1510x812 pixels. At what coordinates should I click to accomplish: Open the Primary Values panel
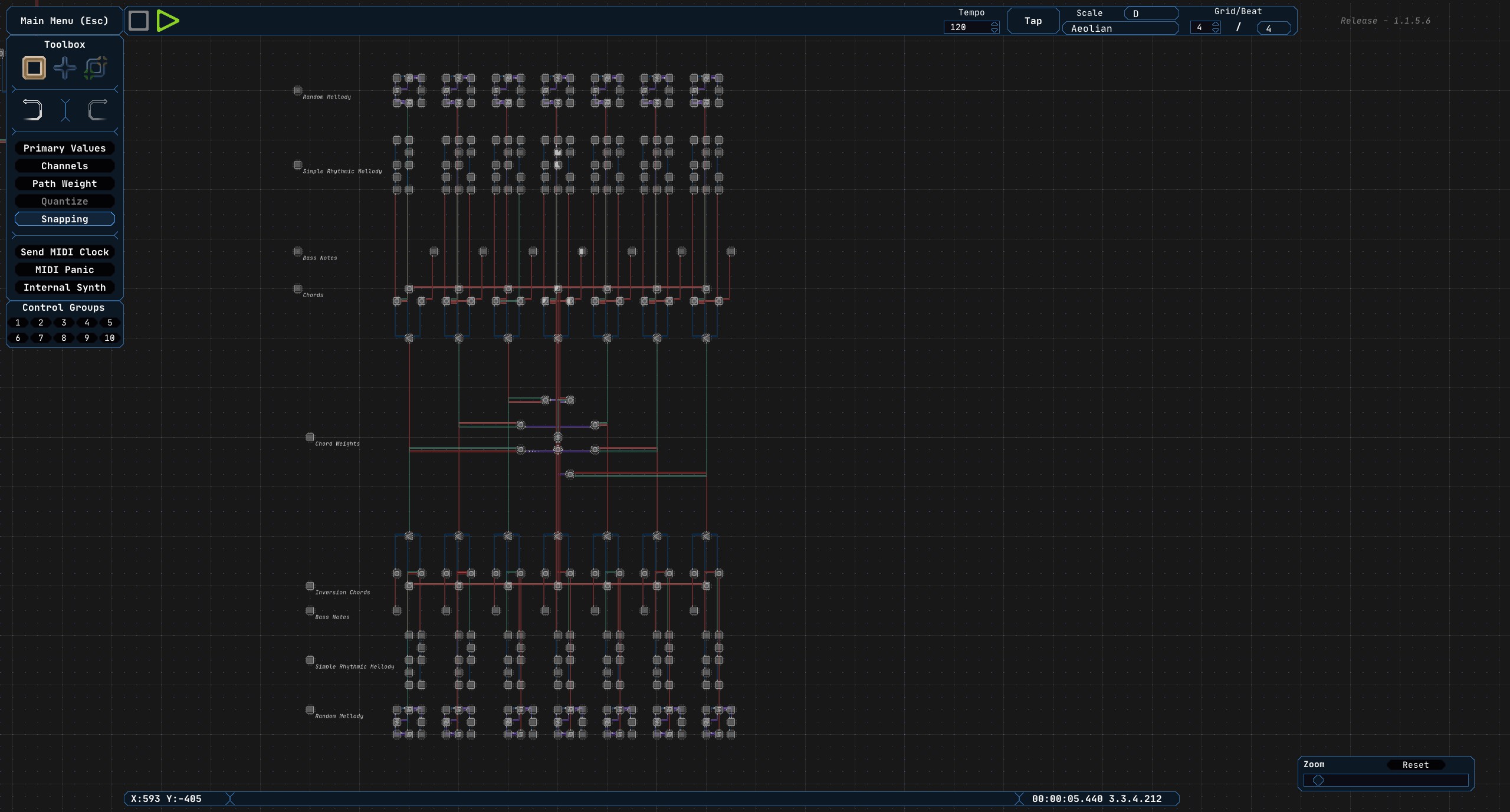(x=65, y=149)
